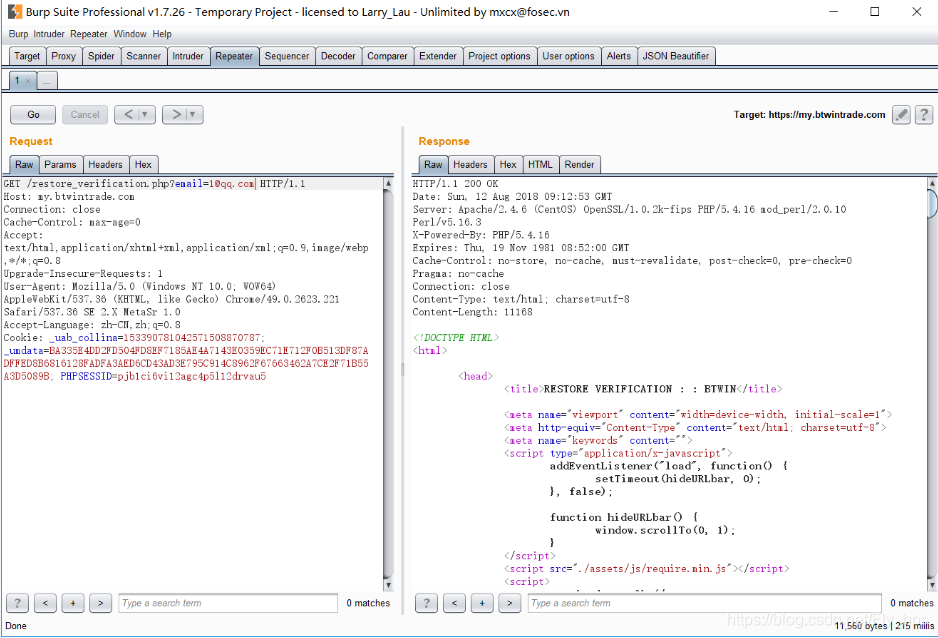
Task: Go to previous response search match
Action: coord(455,603)
